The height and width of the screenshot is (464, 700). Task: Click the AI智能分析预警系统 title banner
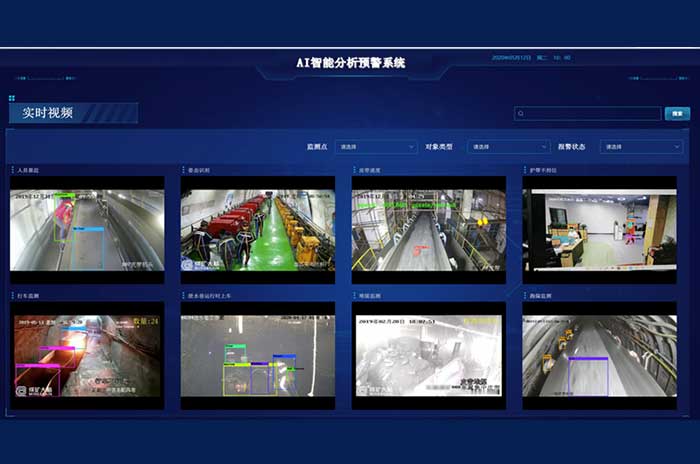(350, 62)
